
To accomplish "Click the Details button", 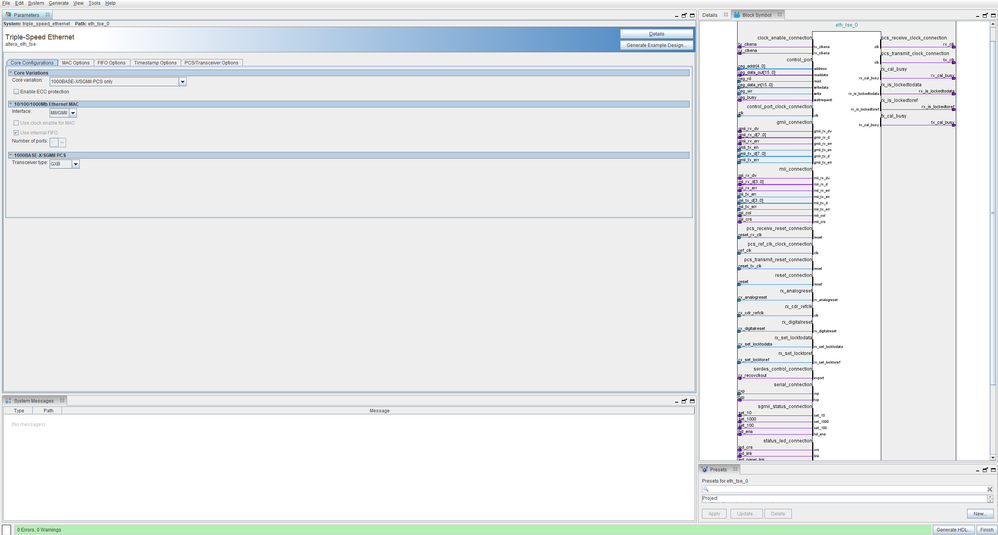I will (656, 34).
